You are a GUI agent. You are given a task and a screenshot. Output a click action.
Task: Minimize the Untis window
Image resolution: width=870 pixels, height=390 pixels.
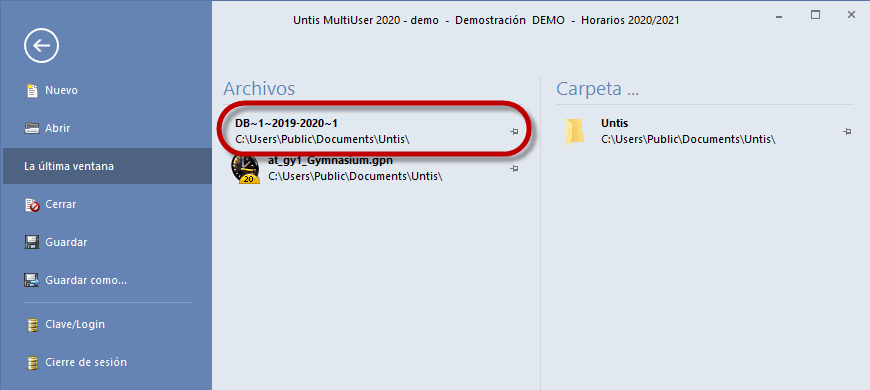tap(780, 16)
